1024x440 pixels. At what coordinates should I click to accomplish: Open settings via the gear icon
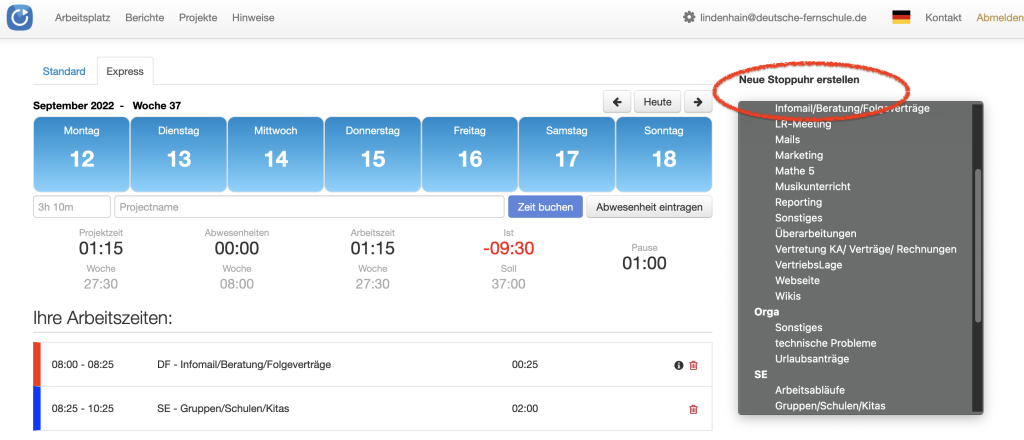[x=689, y=17]
